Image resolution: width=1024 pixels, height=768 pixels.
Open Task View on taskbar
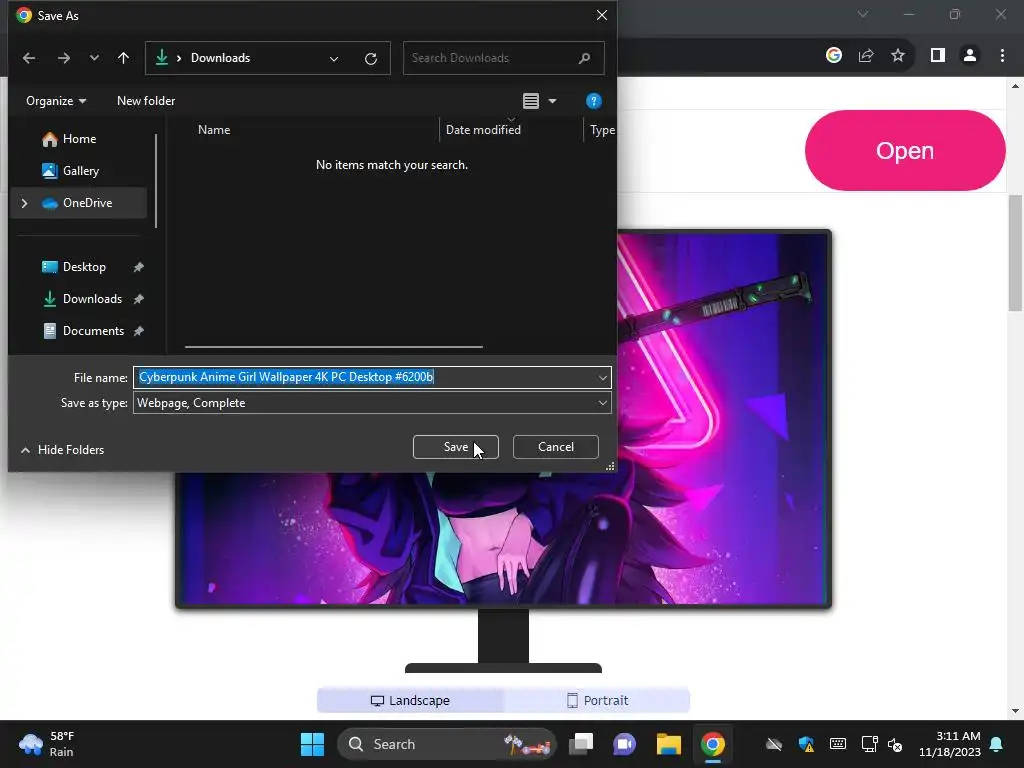(x=581, y=744)
